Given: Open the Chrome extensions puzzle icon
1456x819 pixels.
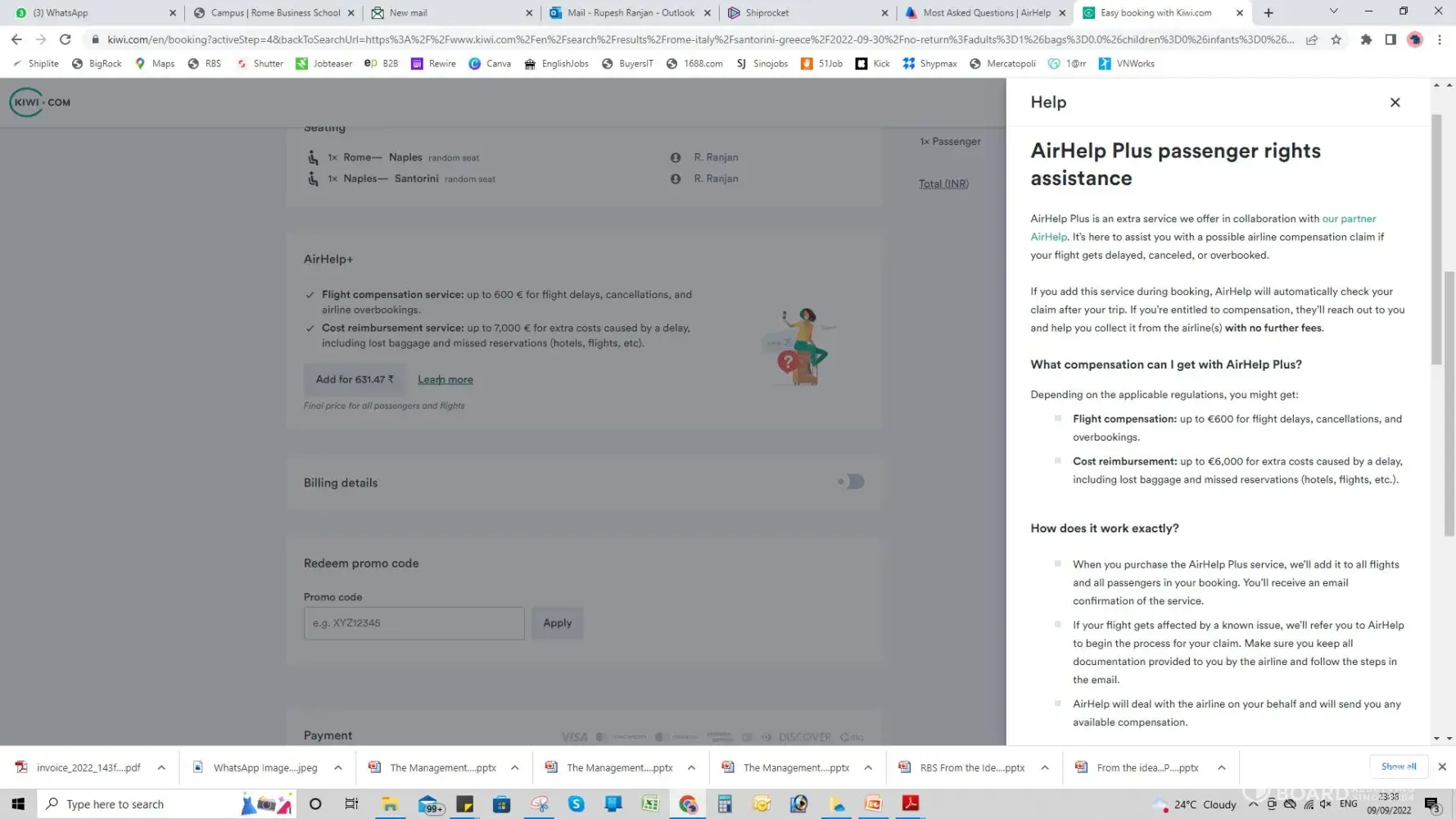Looking at the screenshot, I should click(1365, 39).
